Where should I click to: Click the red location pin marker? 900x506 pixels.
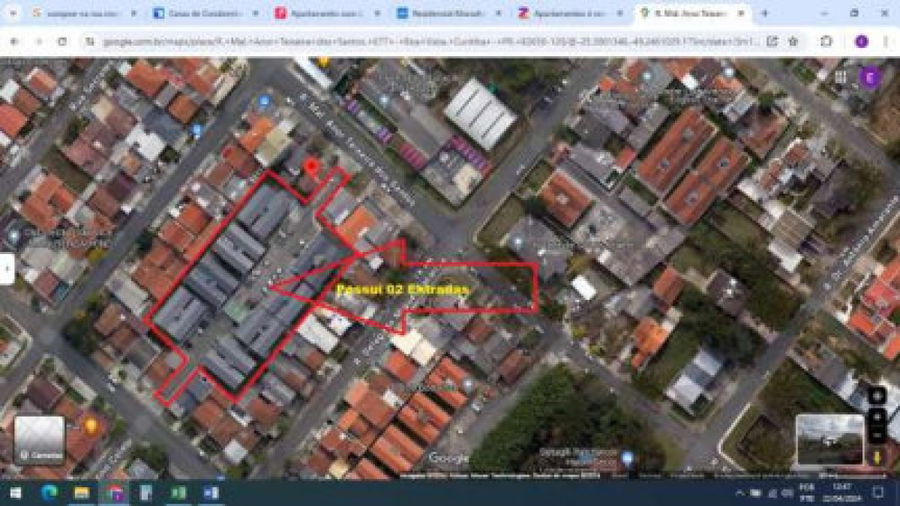click(x=311, y=168)
